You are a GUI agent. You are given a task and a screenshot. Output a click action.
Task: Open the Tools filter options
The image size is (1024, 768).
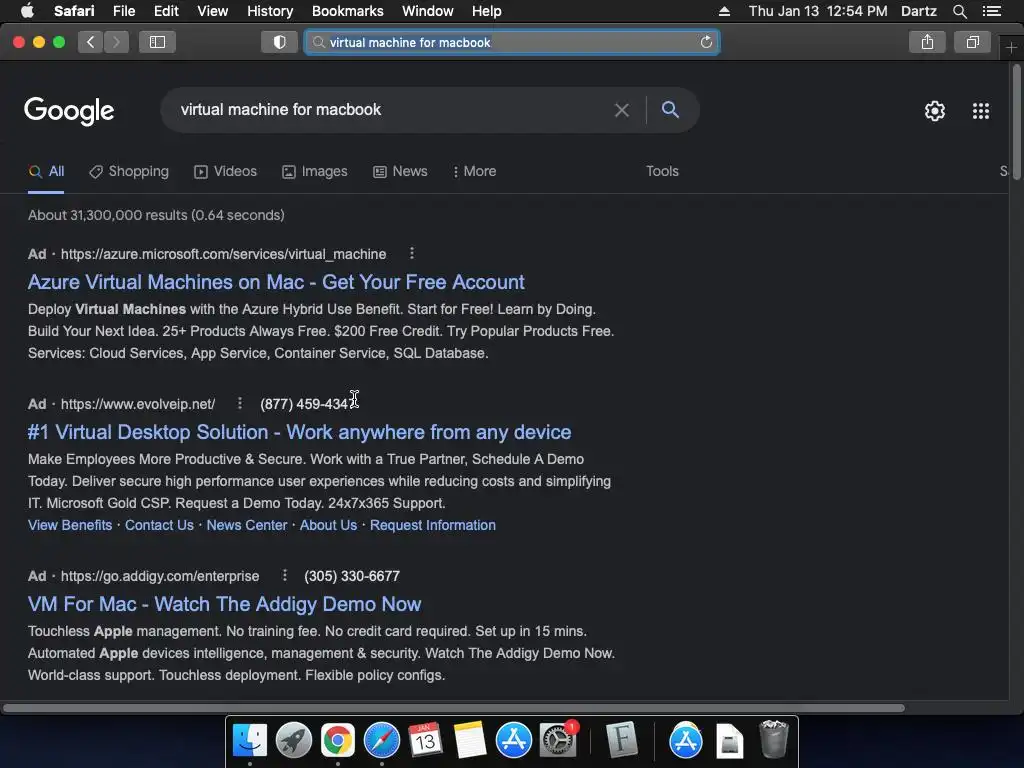[x=662, y=171]
